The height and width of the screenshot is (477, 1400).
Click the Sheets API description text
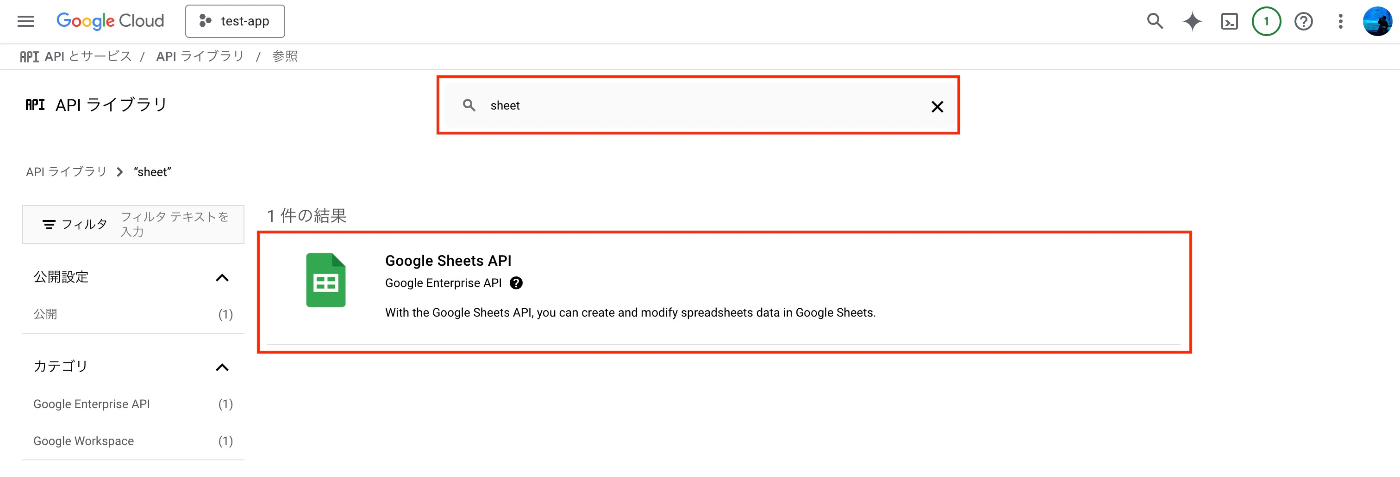[630, 313]
